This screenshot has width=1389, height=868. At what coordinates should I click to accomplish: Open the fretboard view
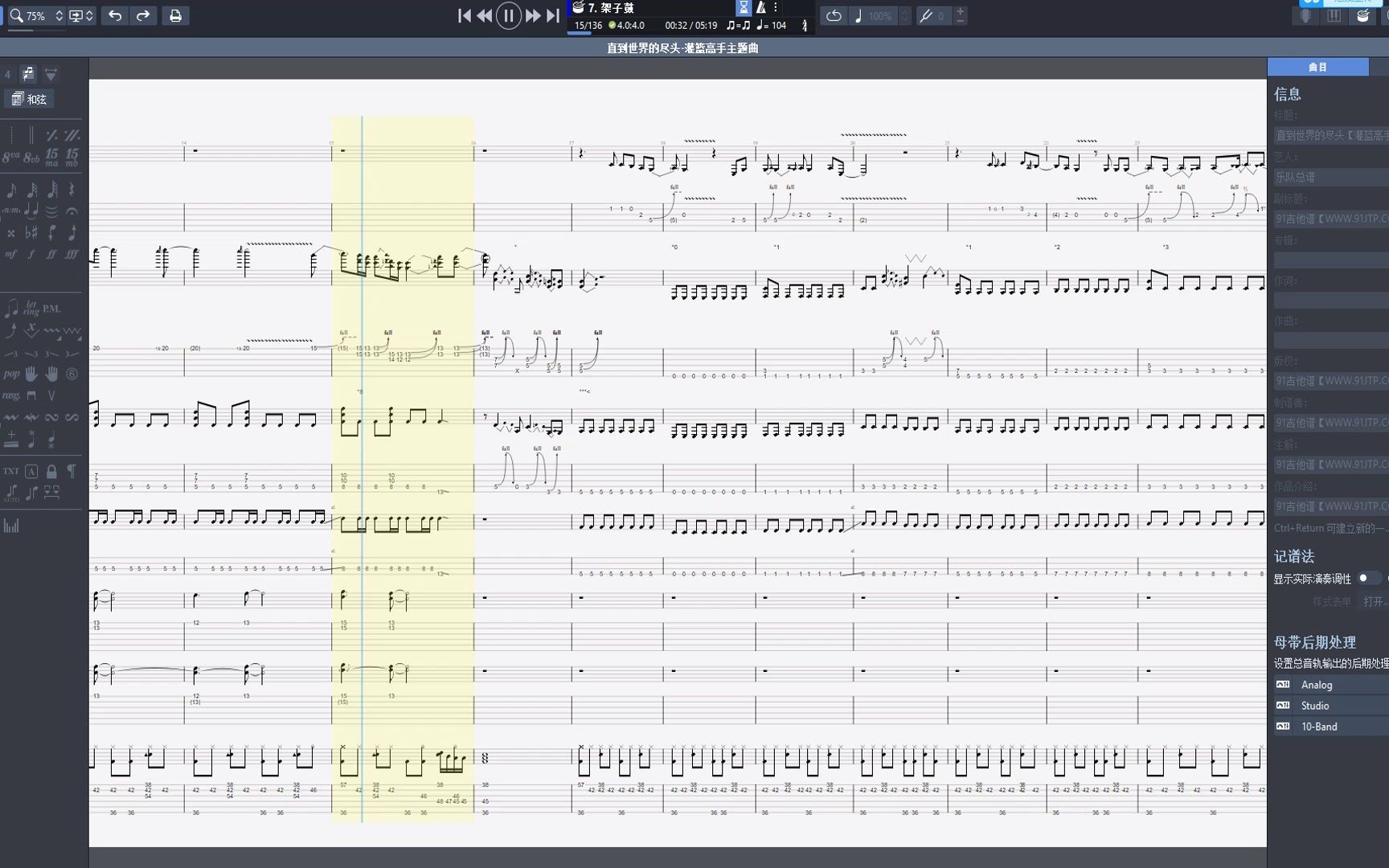(1305, 15)
